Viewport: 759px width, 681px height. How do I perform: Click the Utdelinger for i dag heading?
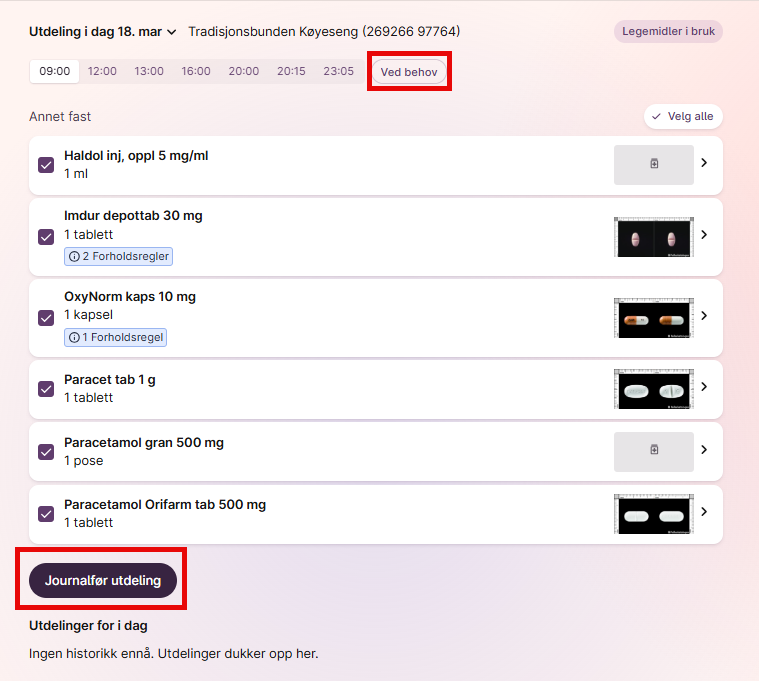[x=88, y=626]
